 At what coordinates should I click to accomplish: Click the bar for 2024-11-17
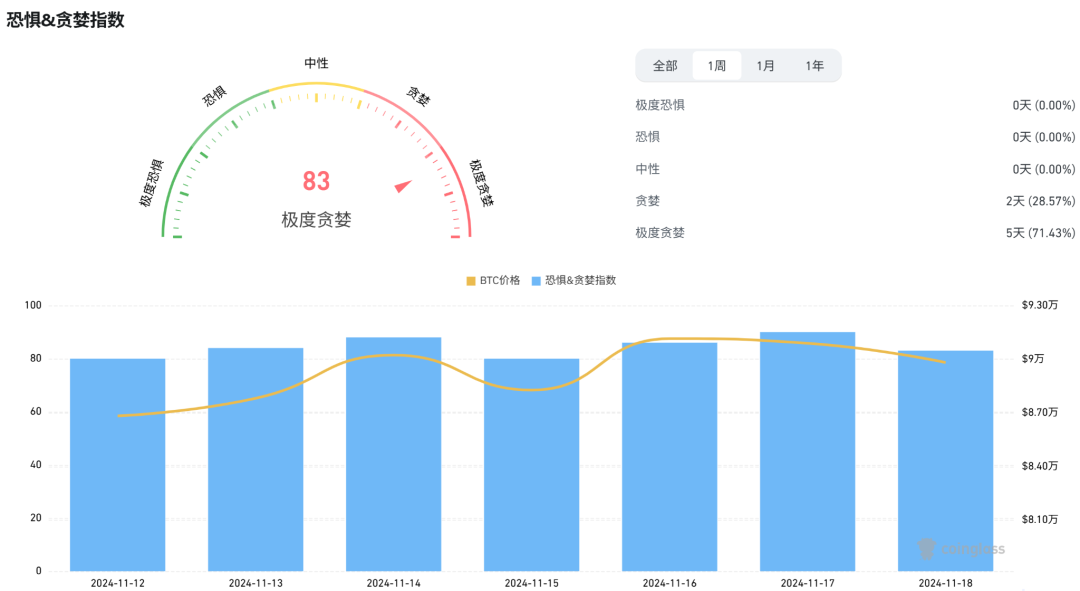(807, 451)
